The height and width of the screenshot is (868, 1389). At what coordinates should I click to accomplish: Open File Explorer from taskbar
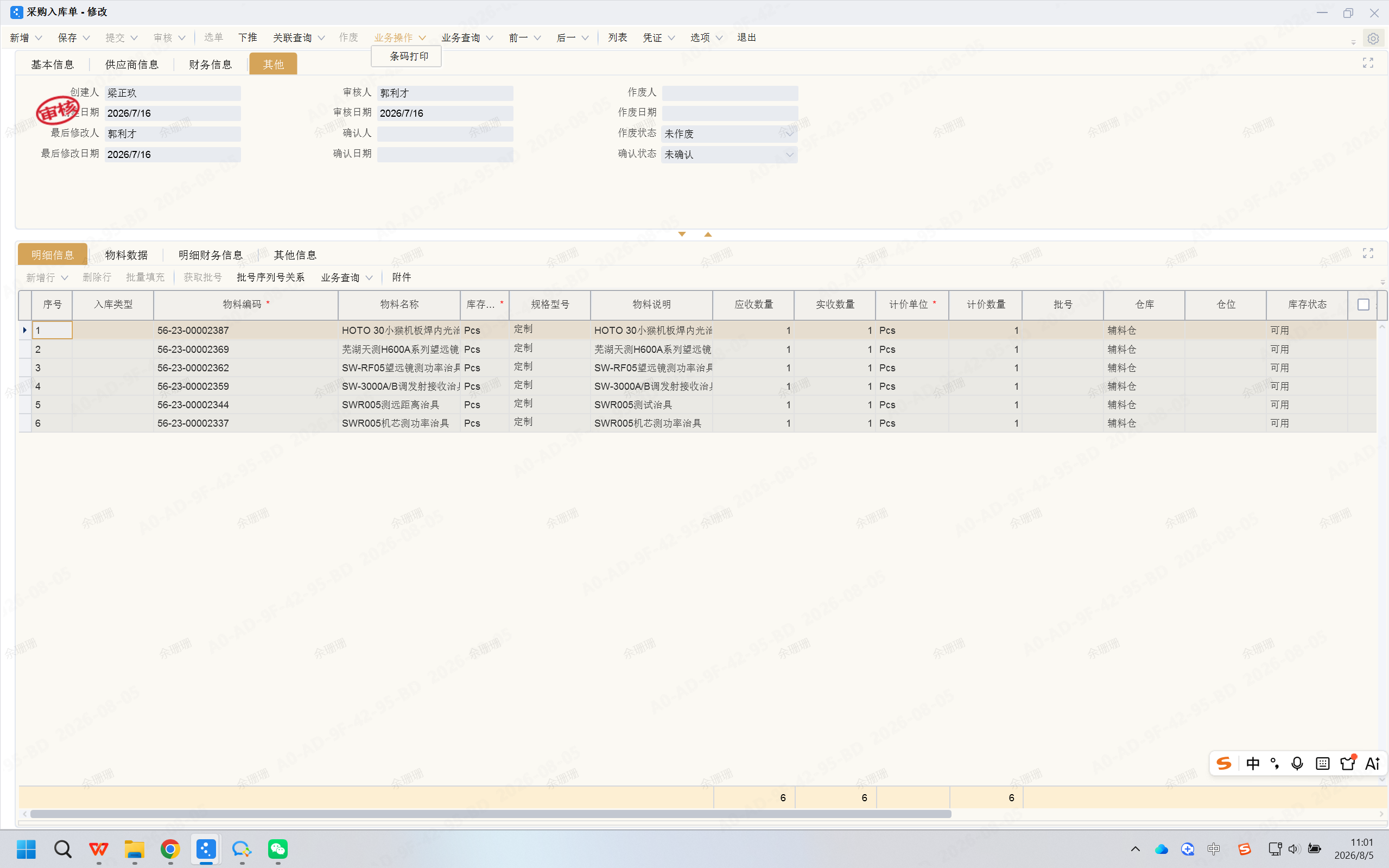134,848
